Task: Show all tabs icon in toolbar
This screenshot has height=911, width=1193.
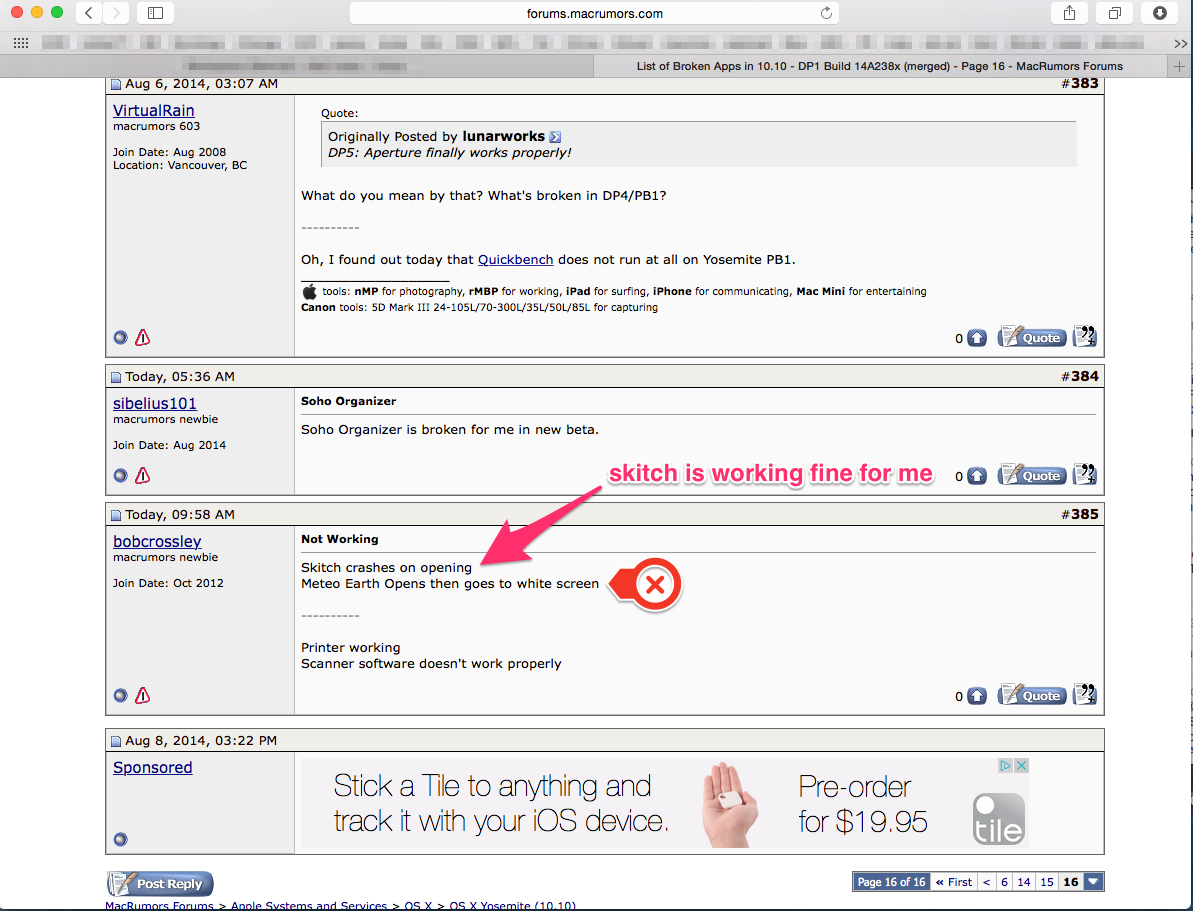Action: [x=1115, y=13]
